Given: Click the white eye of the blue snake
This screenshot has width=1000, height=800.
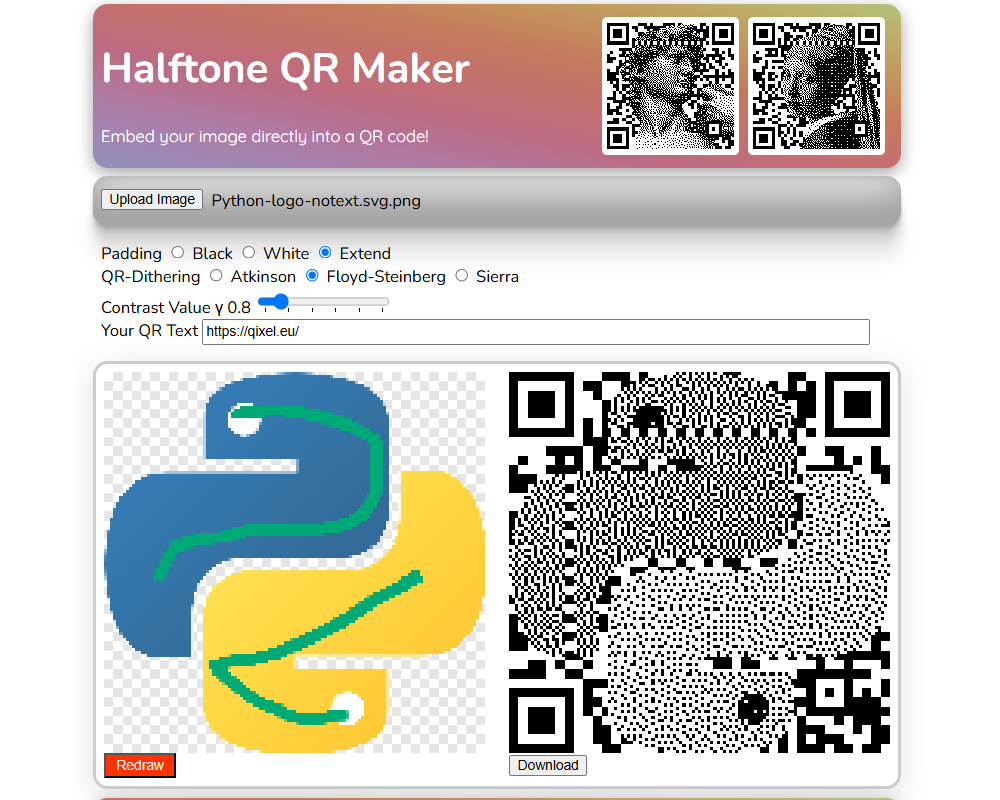Looking at the screenshot, I should 244,420.
